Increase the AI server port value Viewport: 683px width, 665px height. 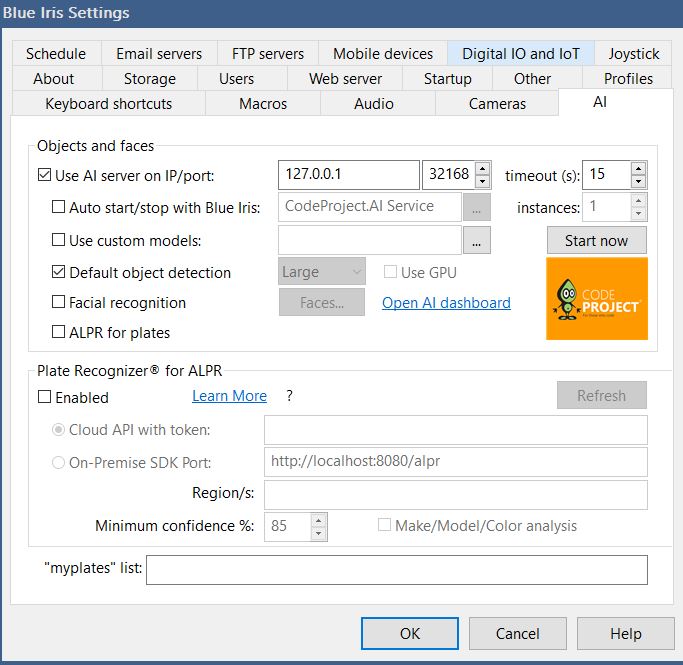[483, 169]
